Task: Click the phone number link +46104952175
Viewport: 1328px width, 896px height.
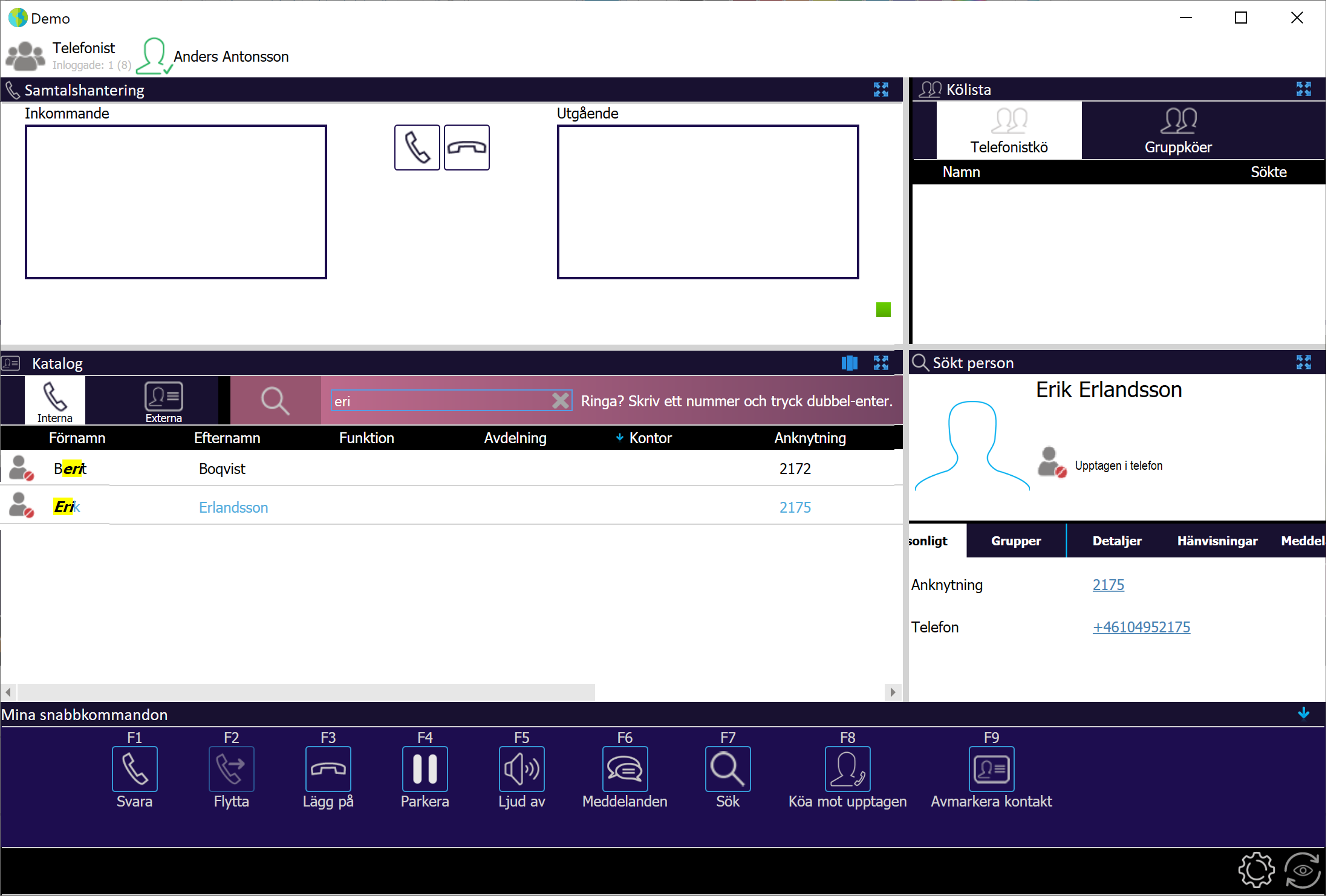Action: [1141, 627]
